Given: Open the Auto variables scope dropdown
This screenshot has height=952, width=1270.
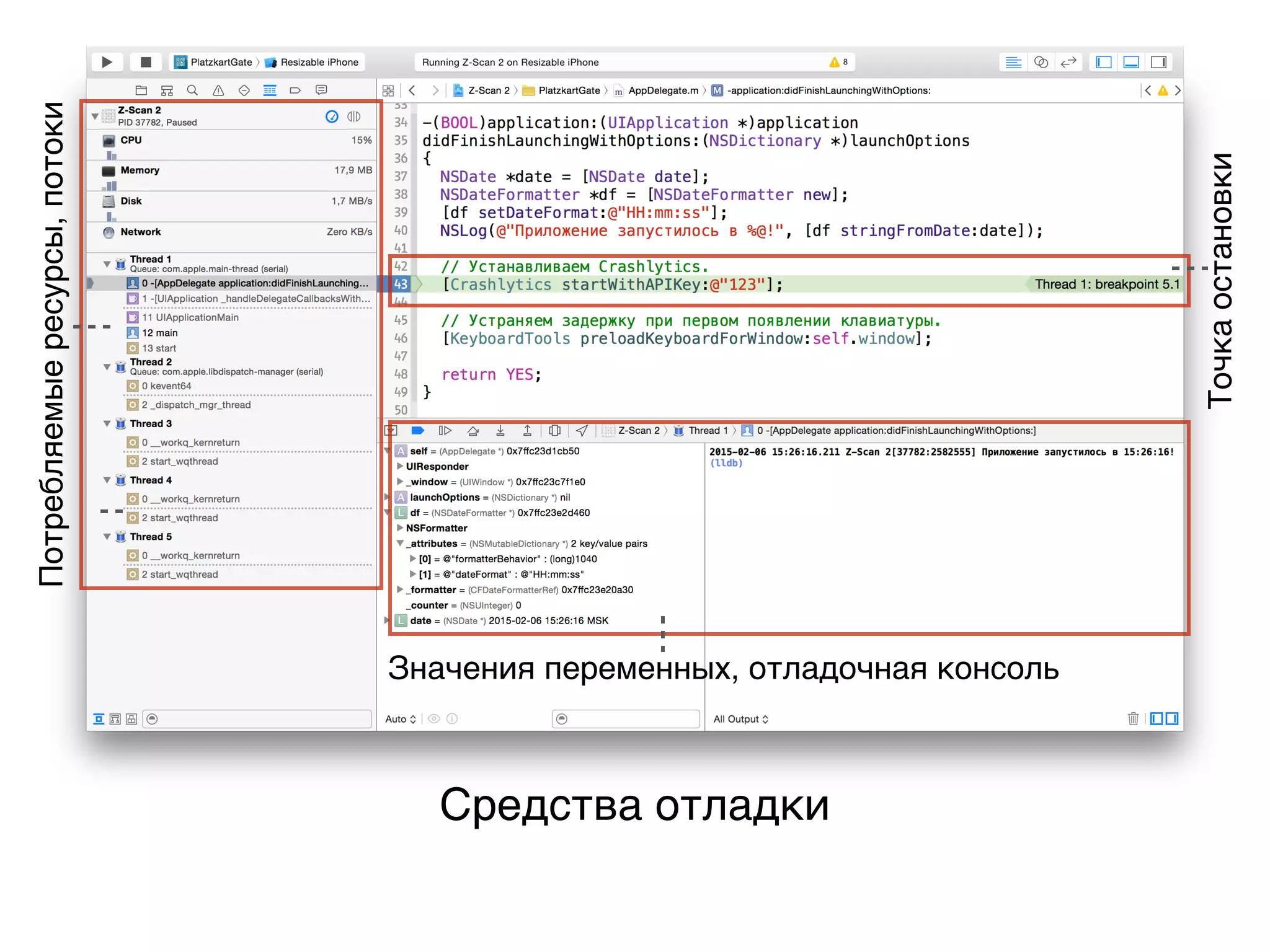Looking at the screenshot, I should coord(401,719).
